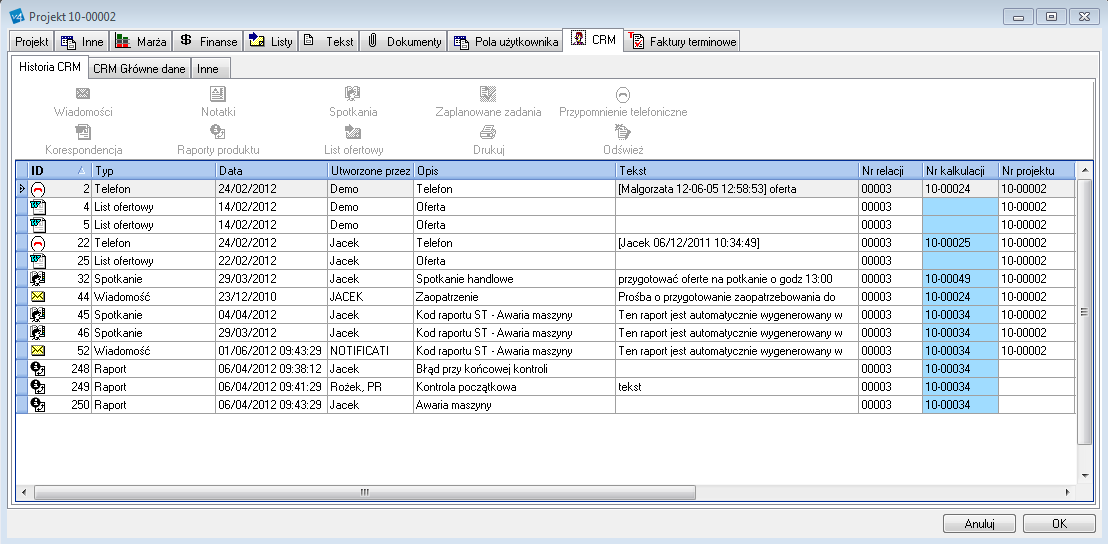Click the 'Kontrola początkowa' cell
The height and width of the screenshot is (544, 1108).
click(x=514, y=386)
